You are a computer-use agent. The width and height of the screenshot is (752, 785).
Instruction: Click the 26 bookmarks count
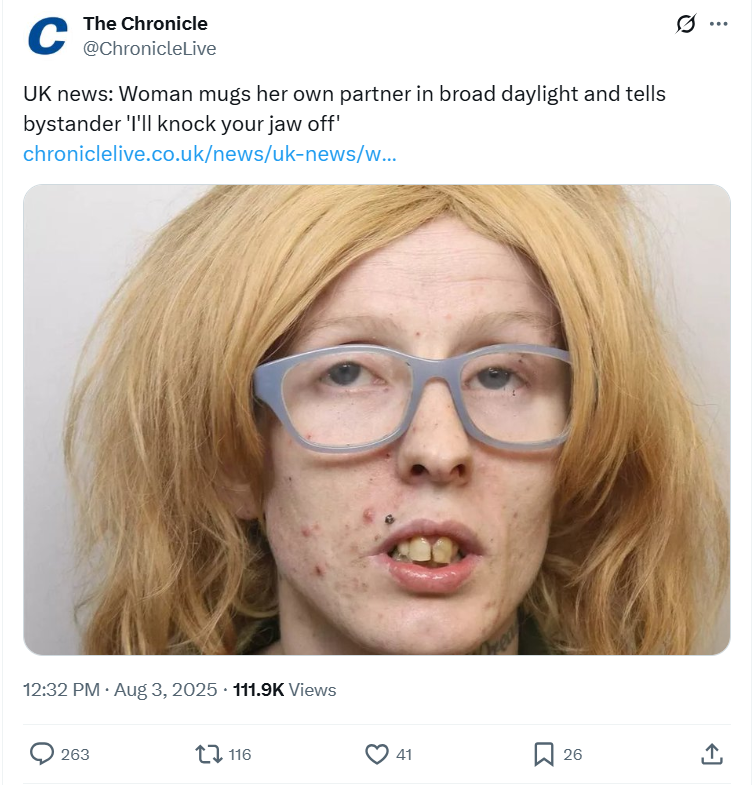coord(572,754)
